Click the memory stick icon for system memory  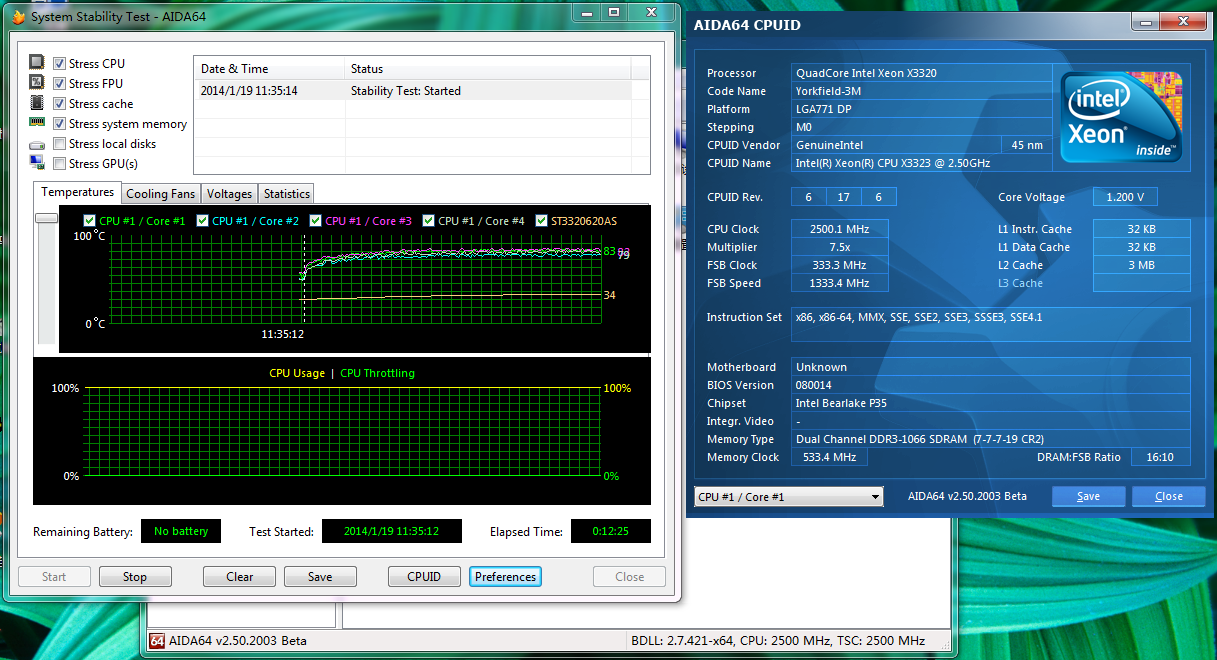[x=37, y=123]
